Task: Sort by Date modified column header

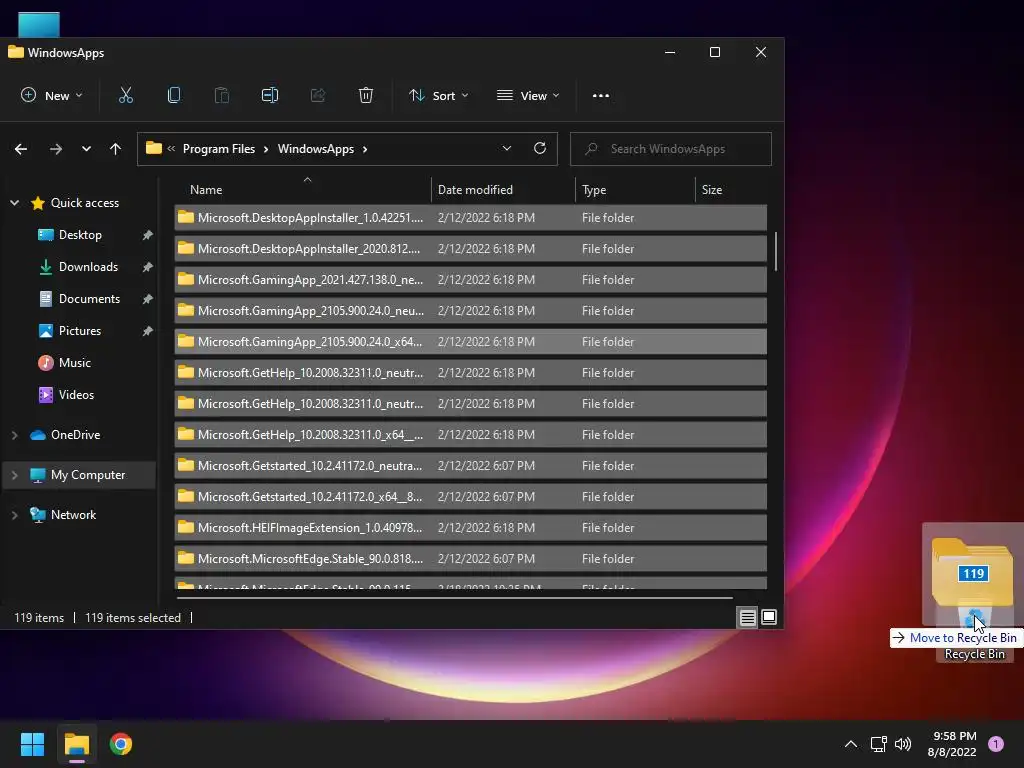Action: (x=503, y=189)
